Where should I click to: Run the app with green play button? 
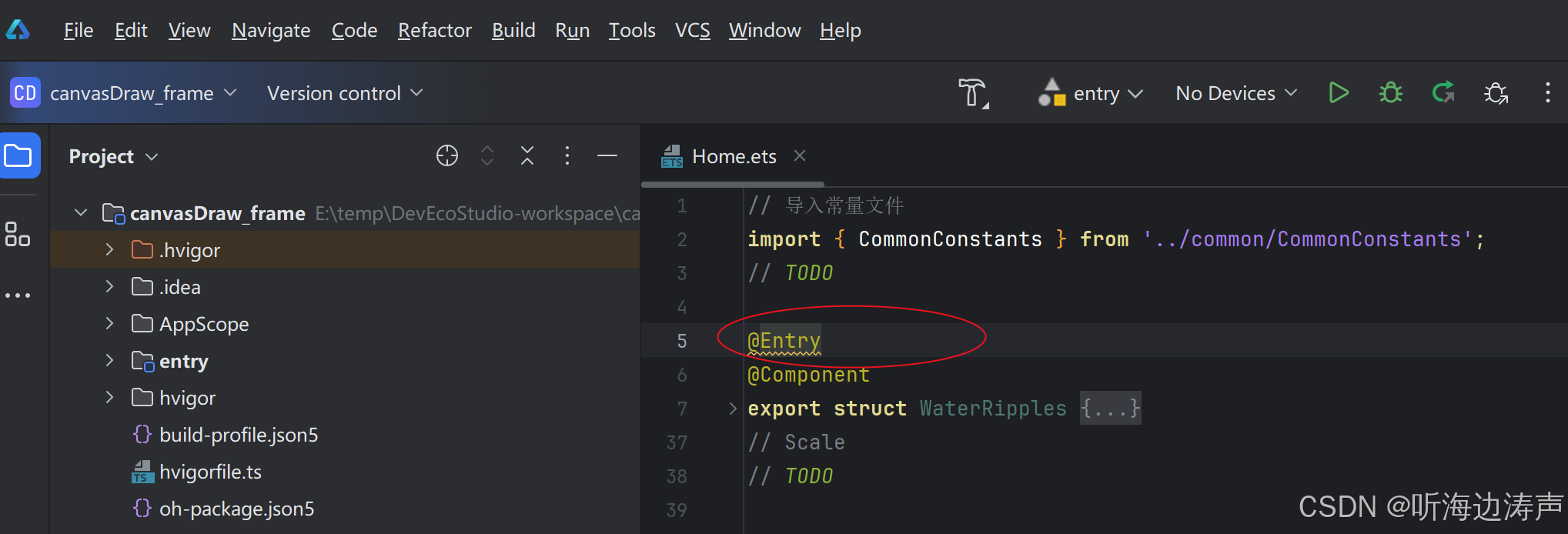click(1339, 93)
